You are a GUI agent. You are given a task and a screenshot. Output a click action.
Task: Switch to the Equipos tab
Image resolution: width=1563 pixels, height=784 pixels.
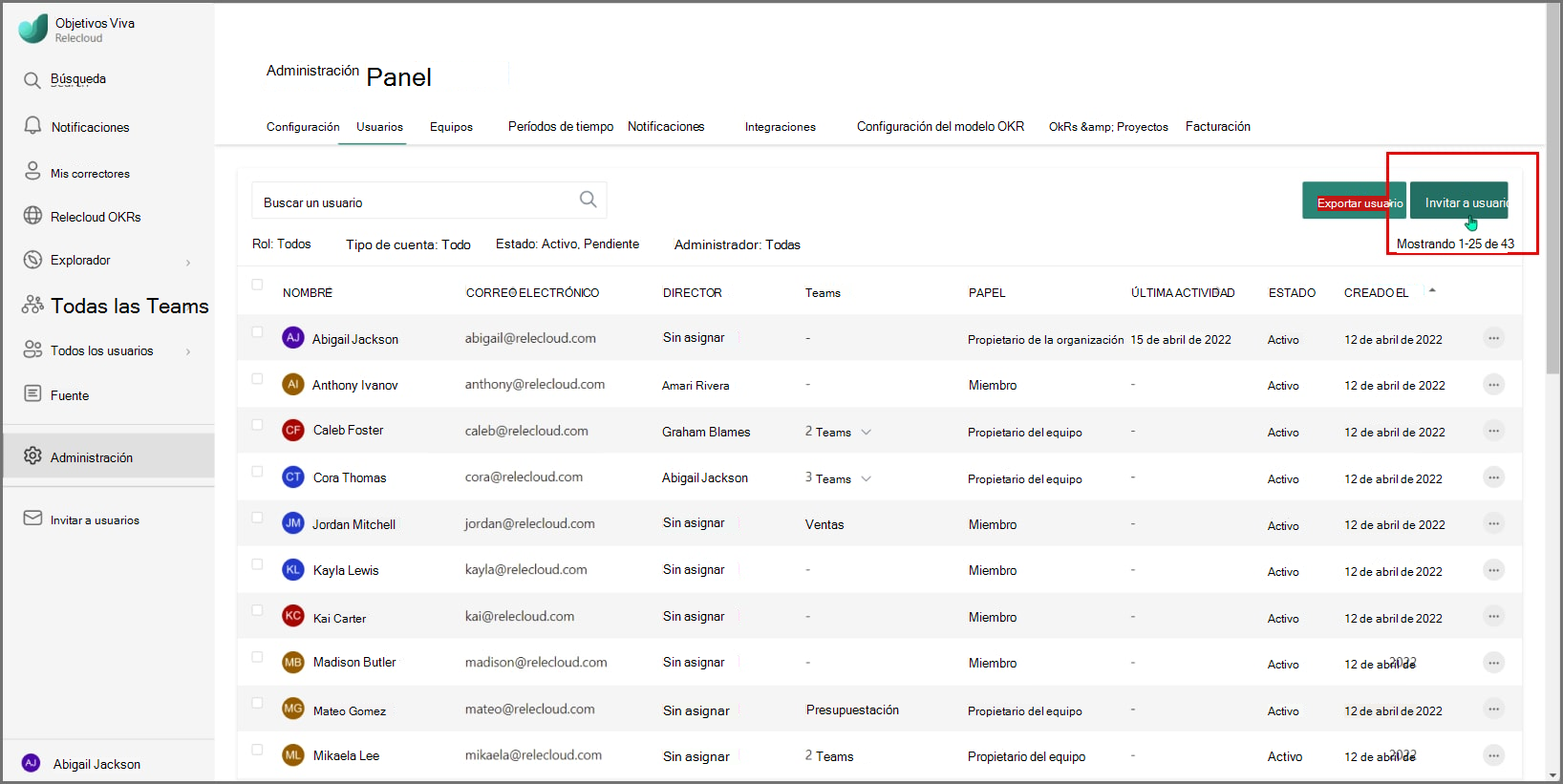click(451, 127)
